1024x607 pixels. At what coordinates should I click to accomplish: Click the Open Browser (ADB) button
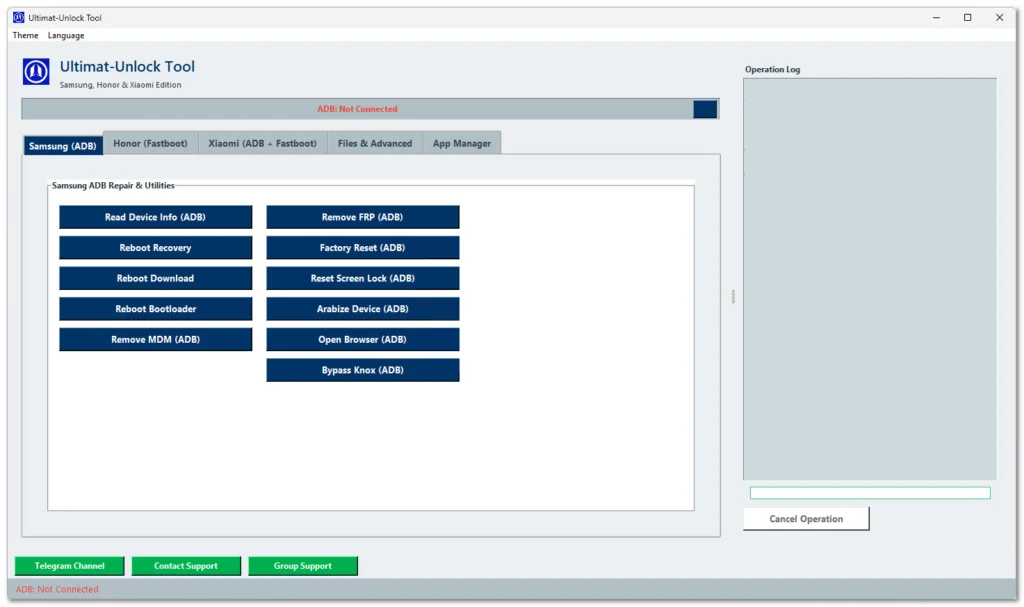[x=362, y=340]
